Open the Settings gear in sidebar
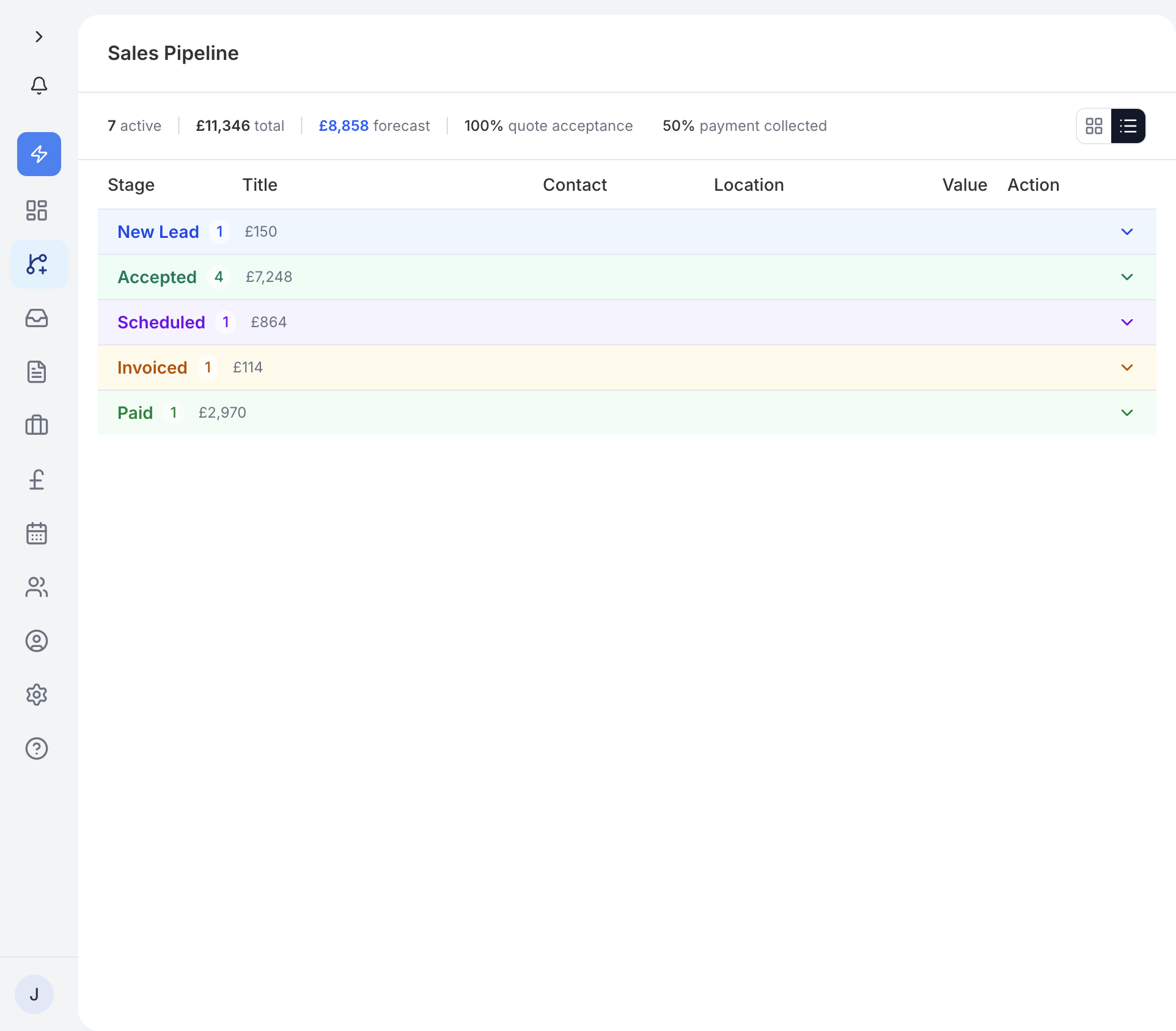The height and width of the screenshot is (1031, 1176). pyautogui.click(x=37, y=695)
